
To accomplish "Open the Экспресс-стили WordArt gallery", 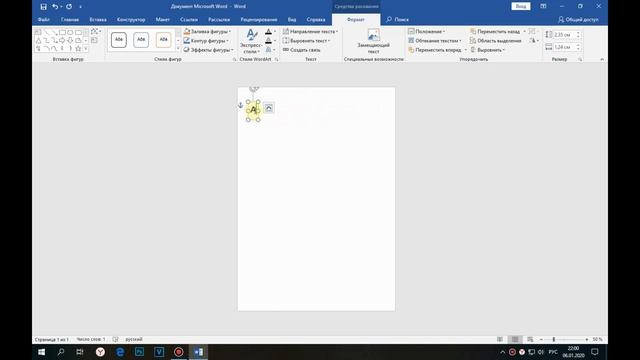I will [x=251, y=41].
